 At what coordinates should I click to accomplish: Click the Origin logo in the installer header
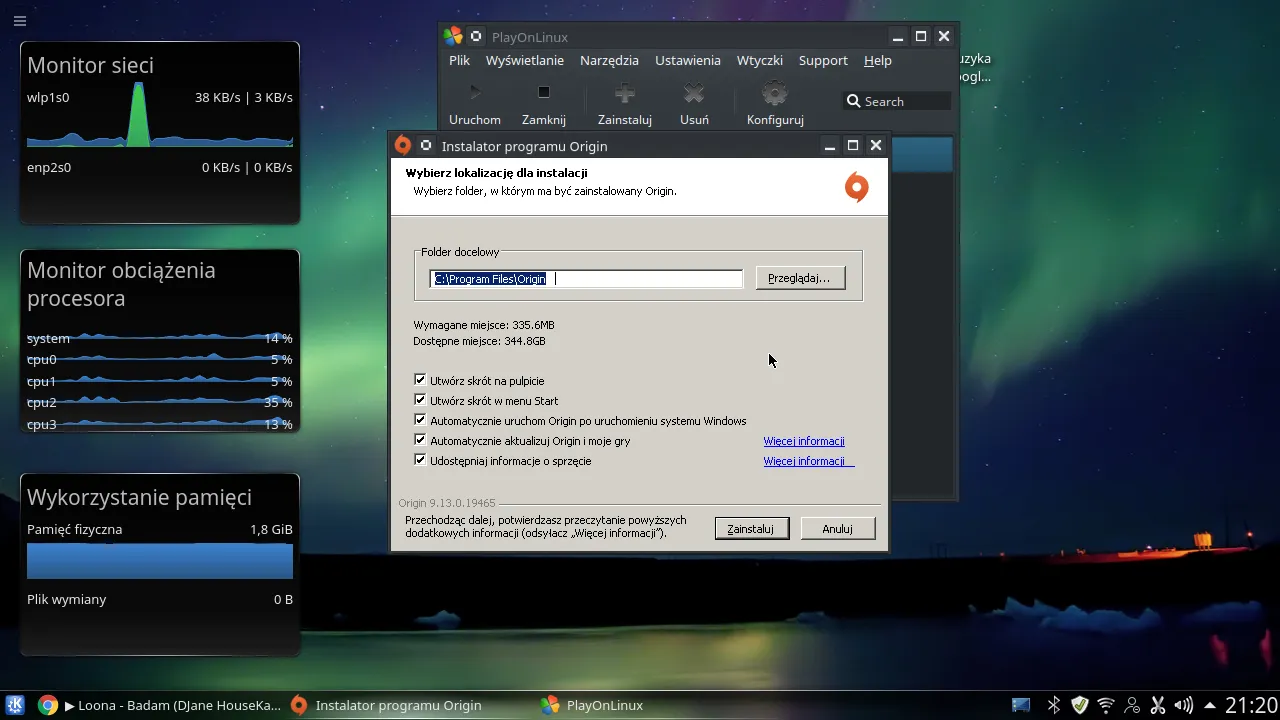pos(857,187)
